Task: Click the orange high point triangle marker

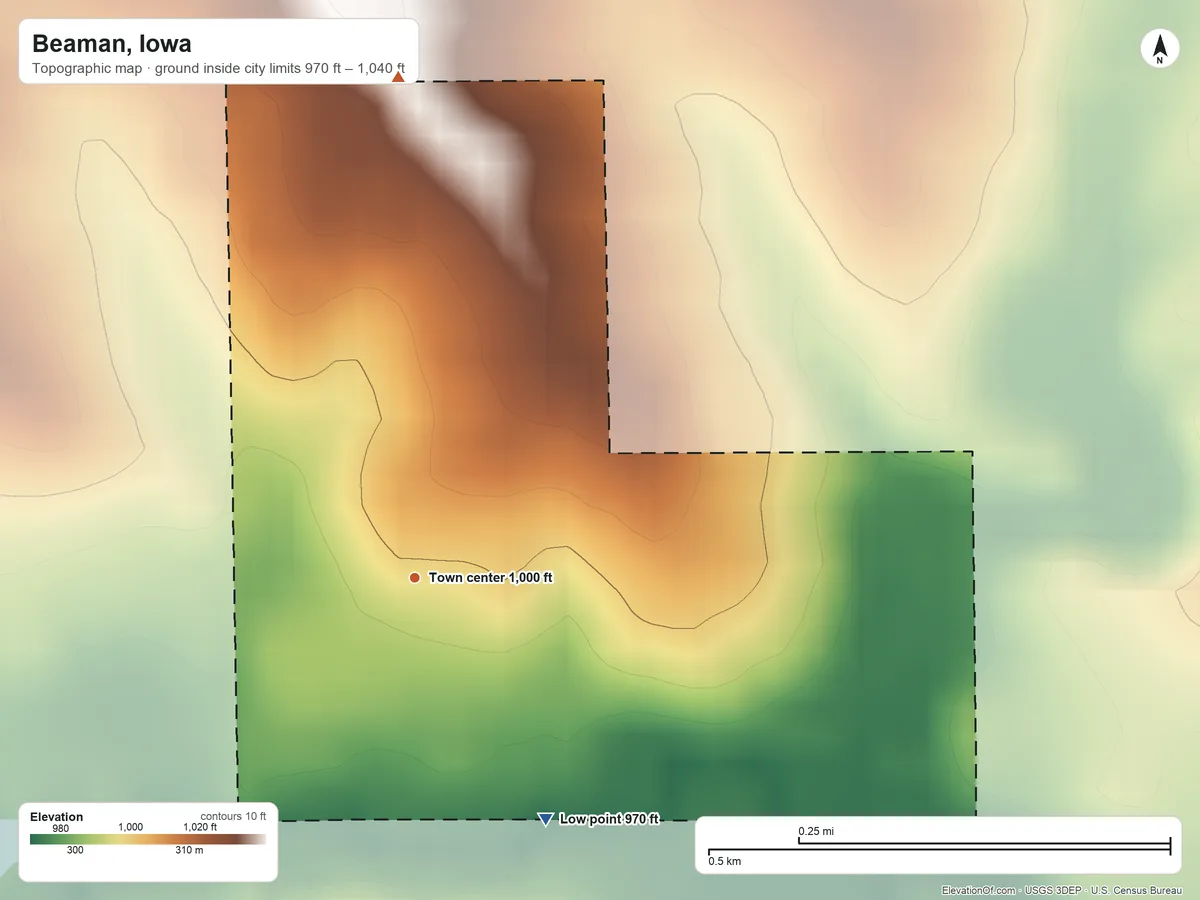Action: click(398, 77)
